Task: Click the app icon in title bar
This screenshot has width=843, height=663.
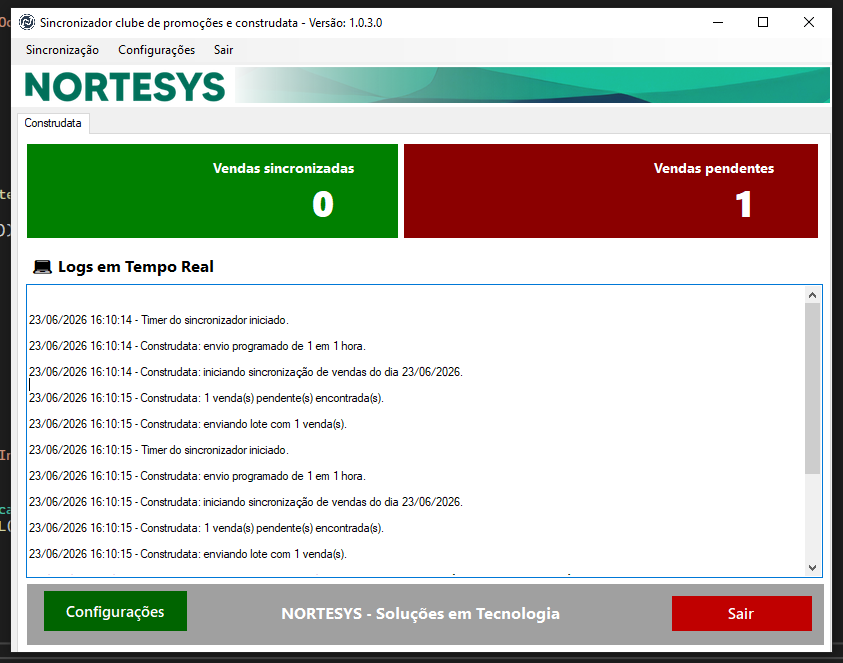Action: click(26, 23)
